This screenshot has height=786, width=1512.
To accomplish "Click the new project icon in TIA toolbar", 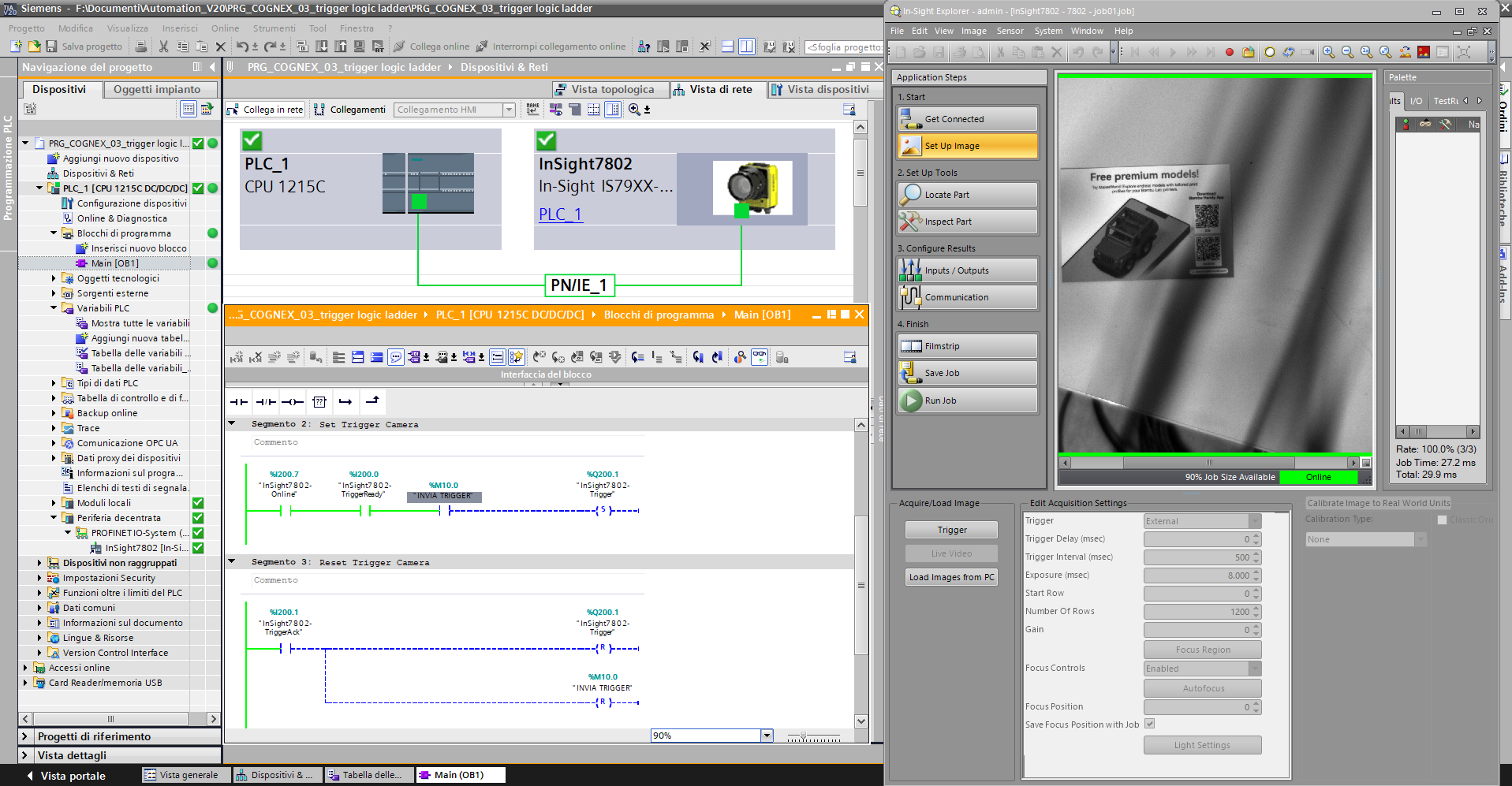I will (x=16, y=47).
